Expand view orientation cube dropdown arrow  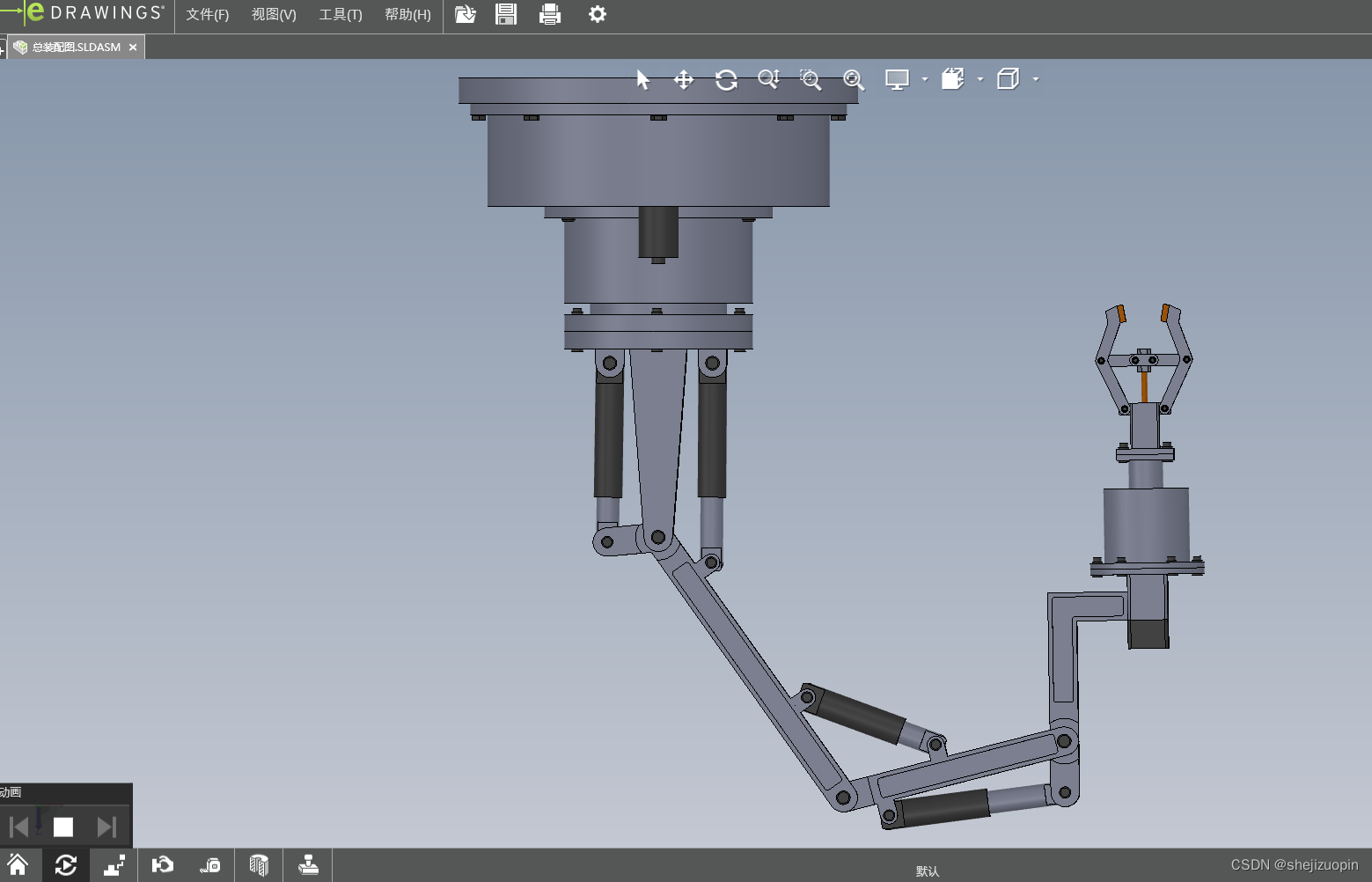[x=1036, y=79]
